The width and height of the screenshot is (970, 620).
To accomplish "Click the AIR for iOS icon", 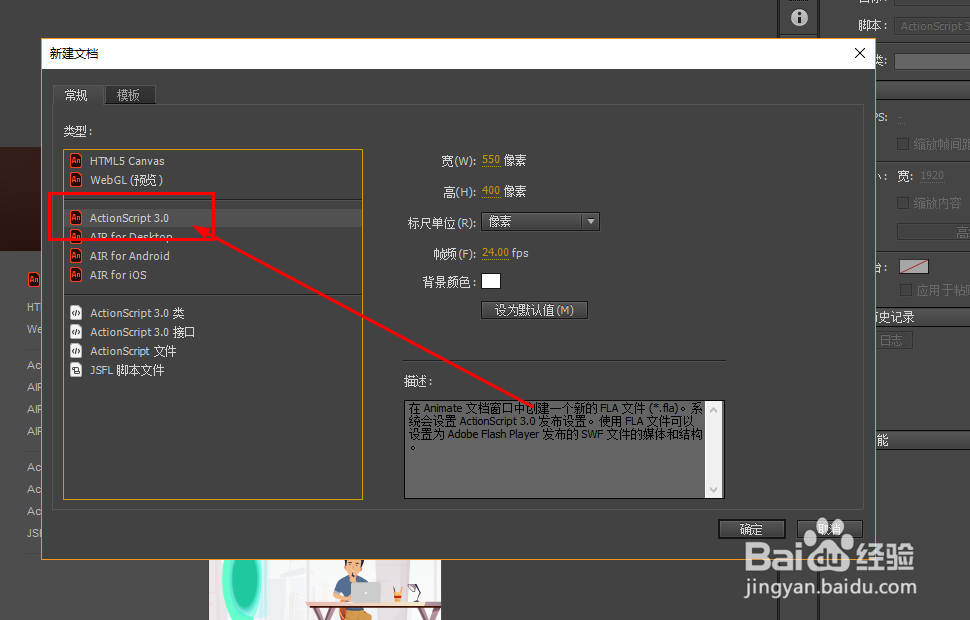I will pos(76,275).
